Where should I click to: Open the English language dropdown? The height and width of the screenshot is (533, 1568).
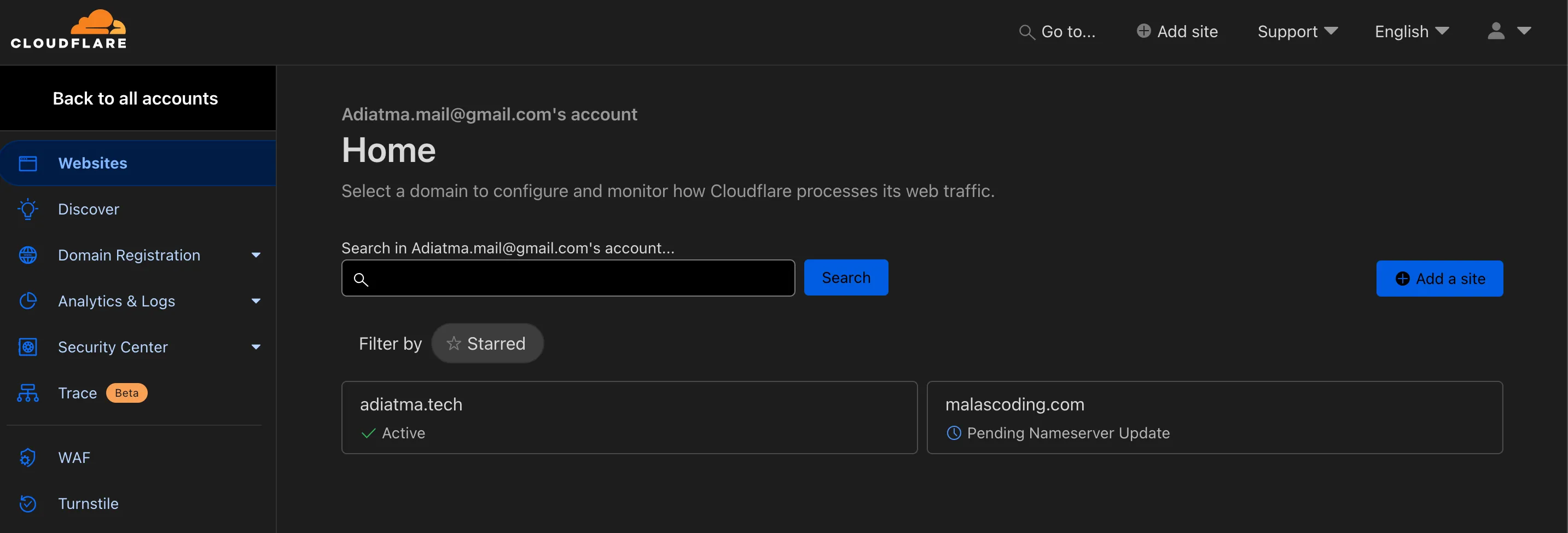pyautogui.click(x=1412, y=32)
